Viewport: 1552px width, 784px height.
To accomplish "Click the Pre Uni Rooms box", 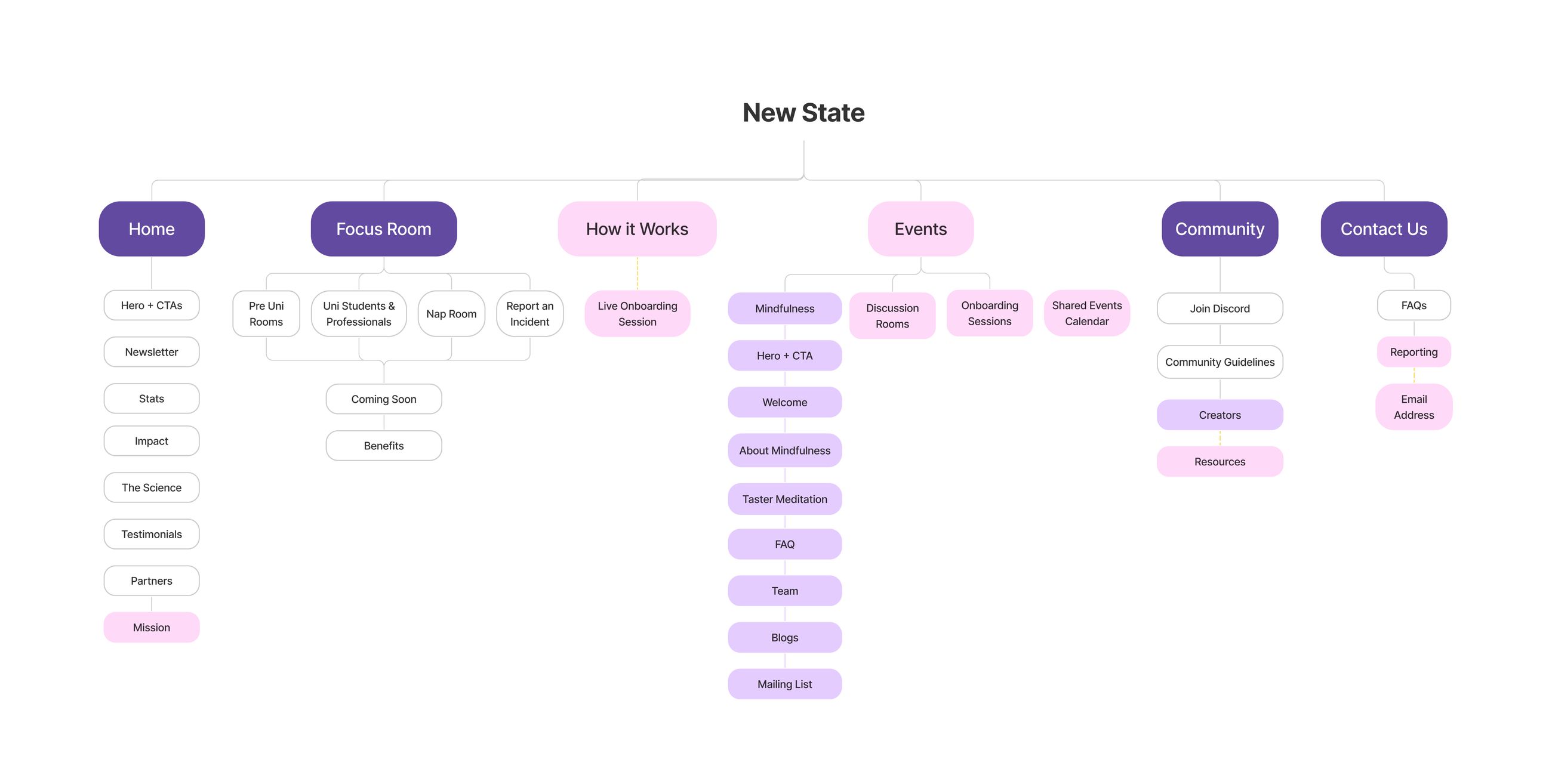I will [x=266, y=314].
